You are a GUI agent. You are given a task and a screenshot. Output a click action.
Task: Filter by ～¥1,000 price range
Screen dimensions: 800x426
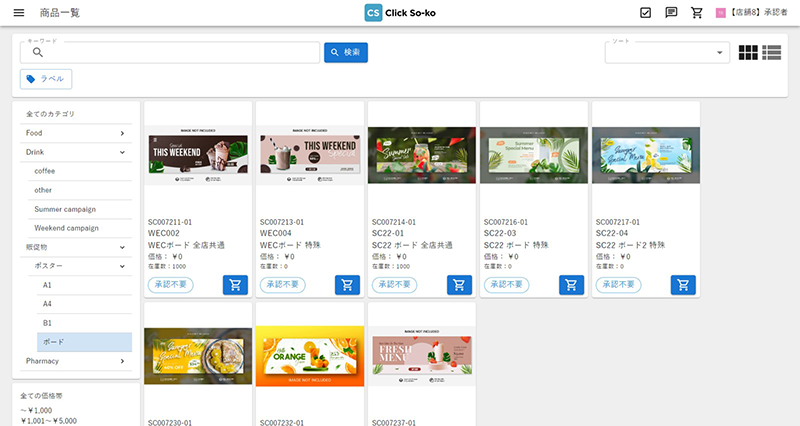pyautogui.click(x=36, y=410)
